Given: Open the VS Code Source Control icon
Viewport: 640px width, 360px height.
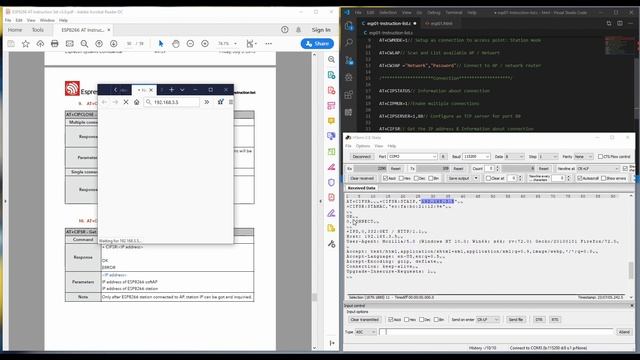Looking at the screenshot, I should (x=349, y=60).
